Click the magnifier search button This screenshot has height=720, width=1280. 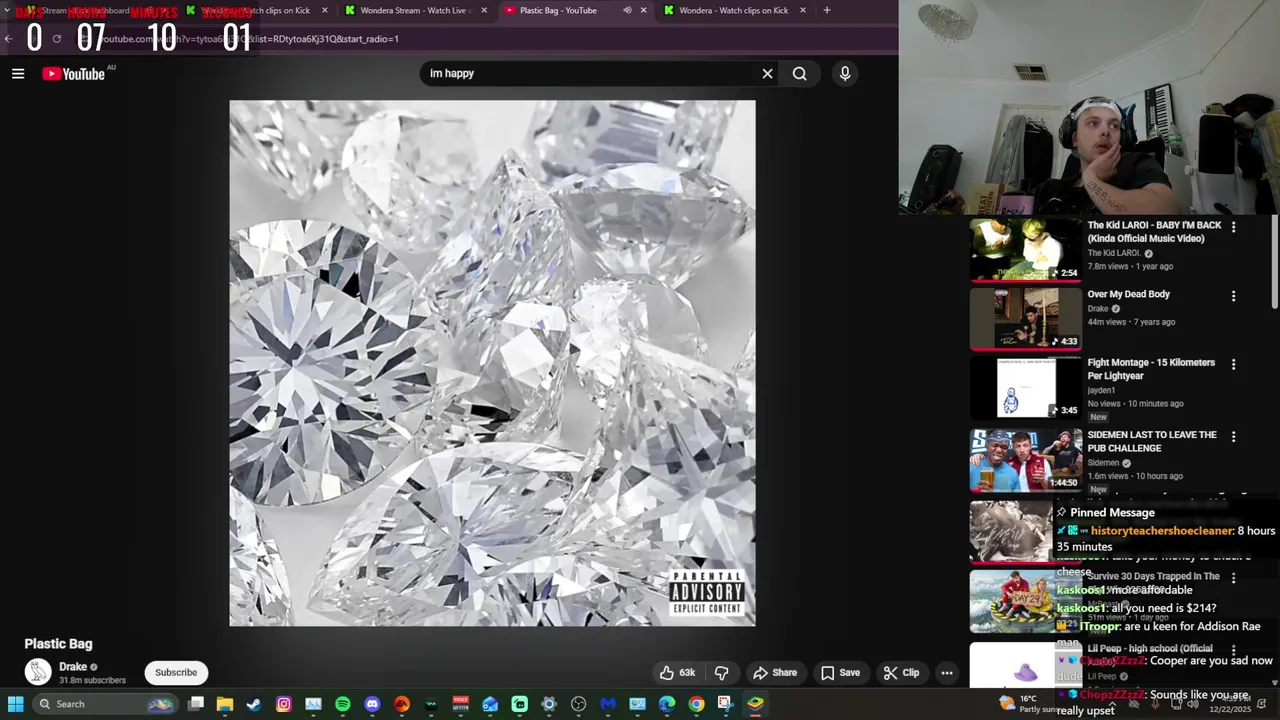click(x=800, y=73)
